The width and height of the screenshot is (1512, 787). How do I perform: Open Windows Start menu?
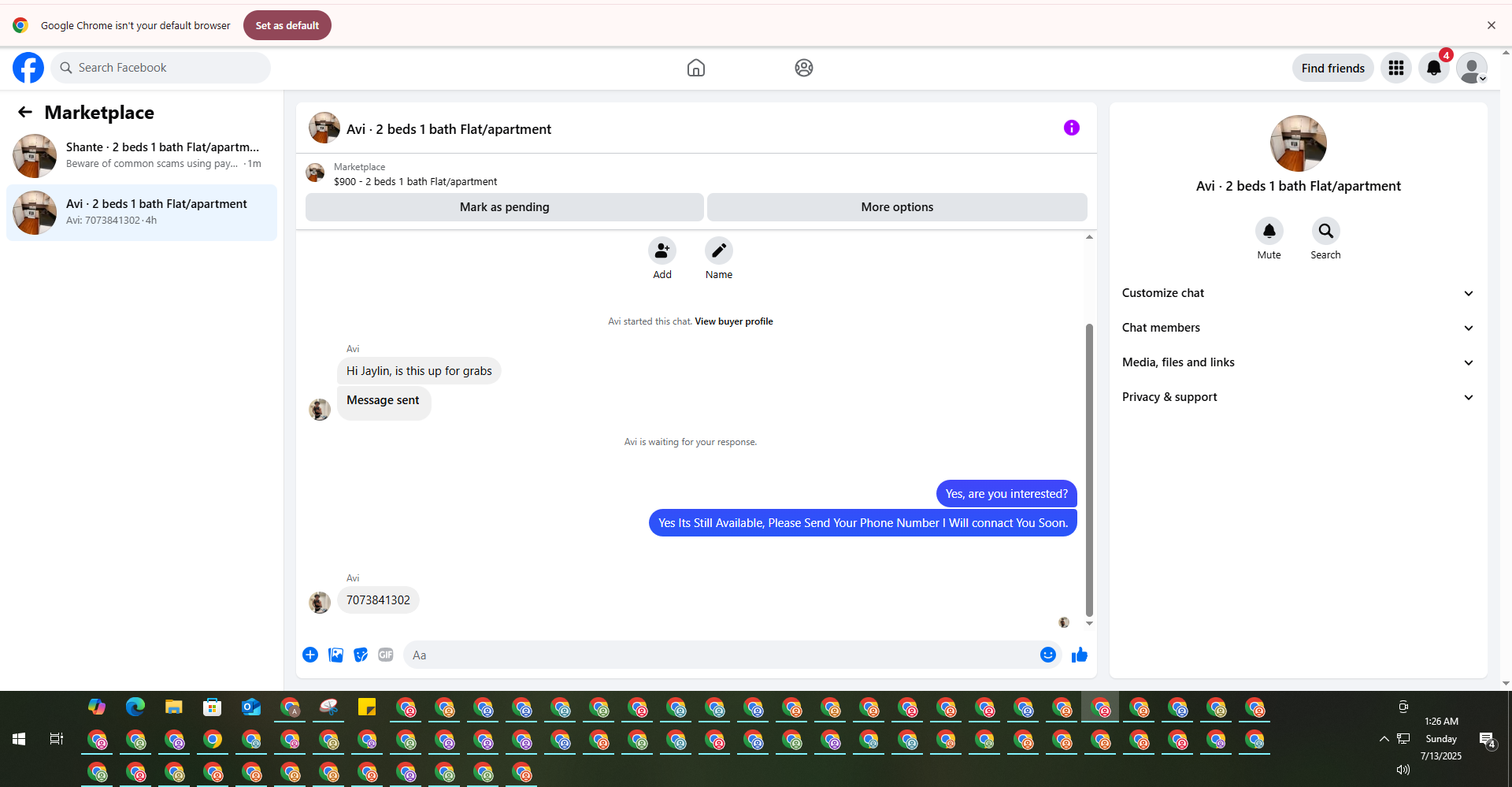[19, 738]
